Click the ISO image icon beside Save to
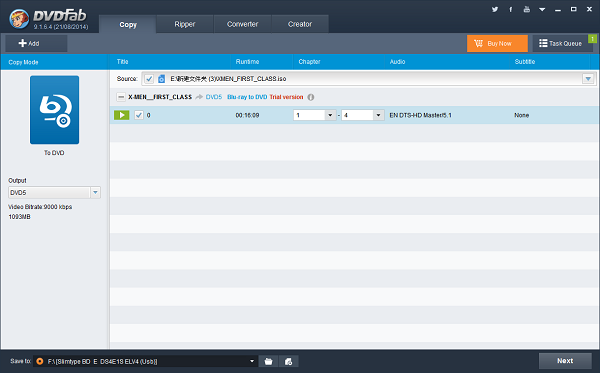The height and width of the screenshot is (373, 600). tap(289, 361)
